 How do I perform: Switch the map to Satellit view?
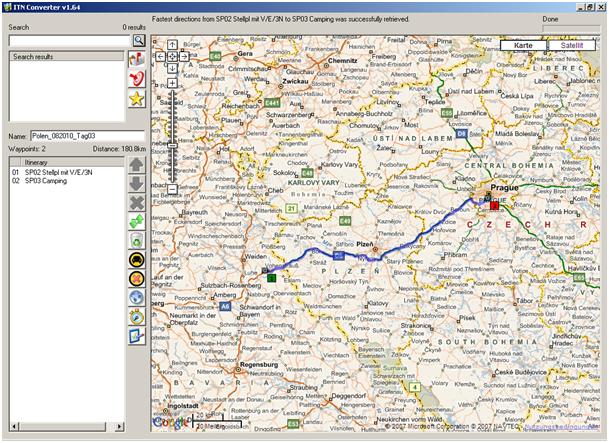(572, 45)
